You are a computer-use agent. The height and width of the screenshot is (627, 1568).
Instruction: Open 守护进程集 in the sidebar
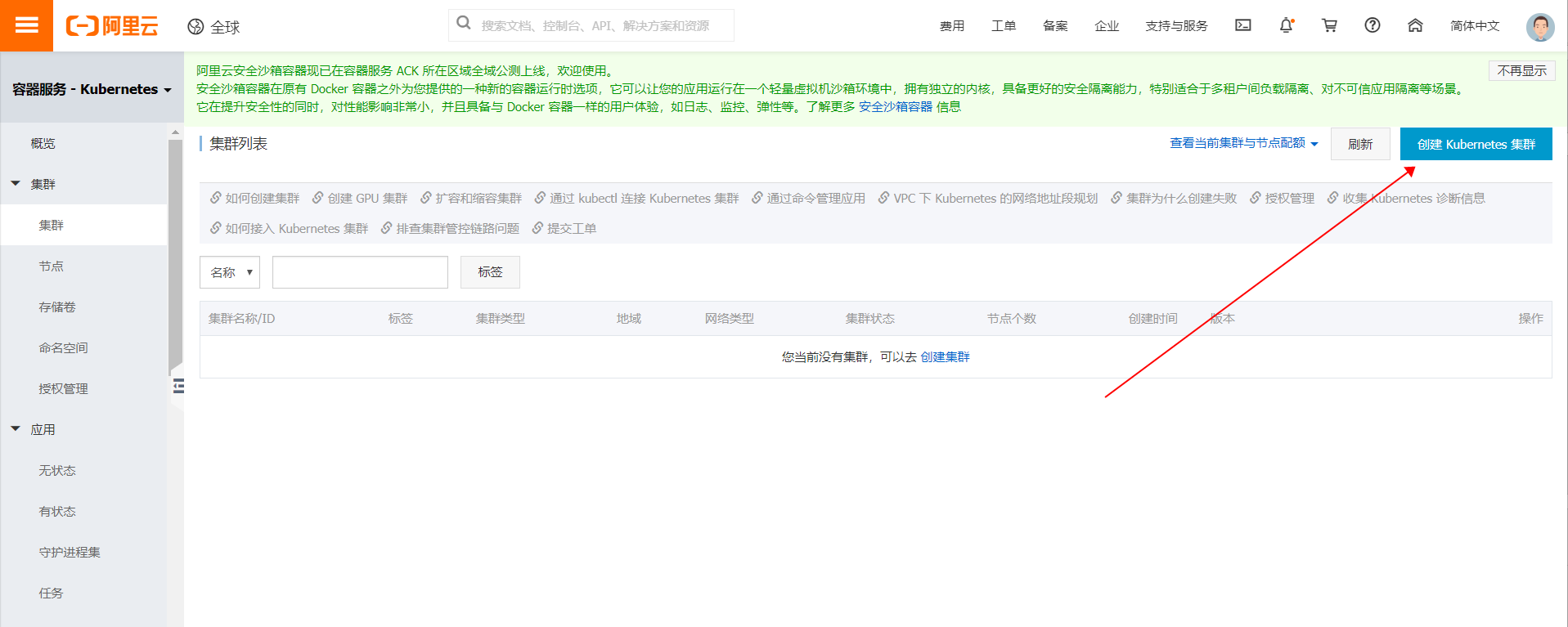pos(70,552)
